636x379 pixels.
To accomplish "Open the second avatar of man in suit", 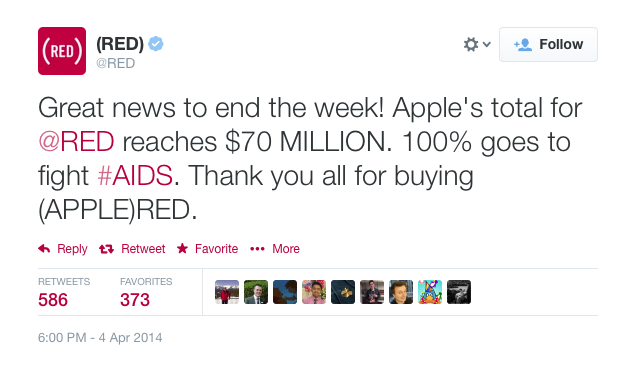I will pos(256,292).
